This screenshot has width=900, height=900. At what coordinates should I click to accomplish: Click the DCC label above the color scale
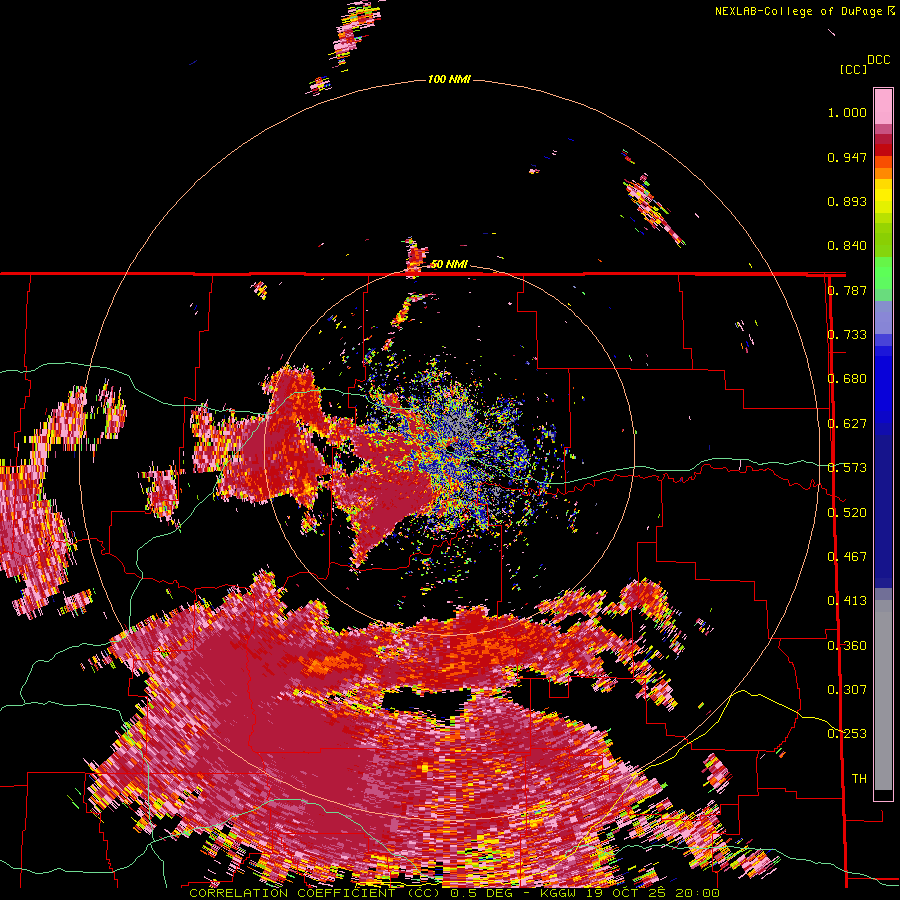878,60
